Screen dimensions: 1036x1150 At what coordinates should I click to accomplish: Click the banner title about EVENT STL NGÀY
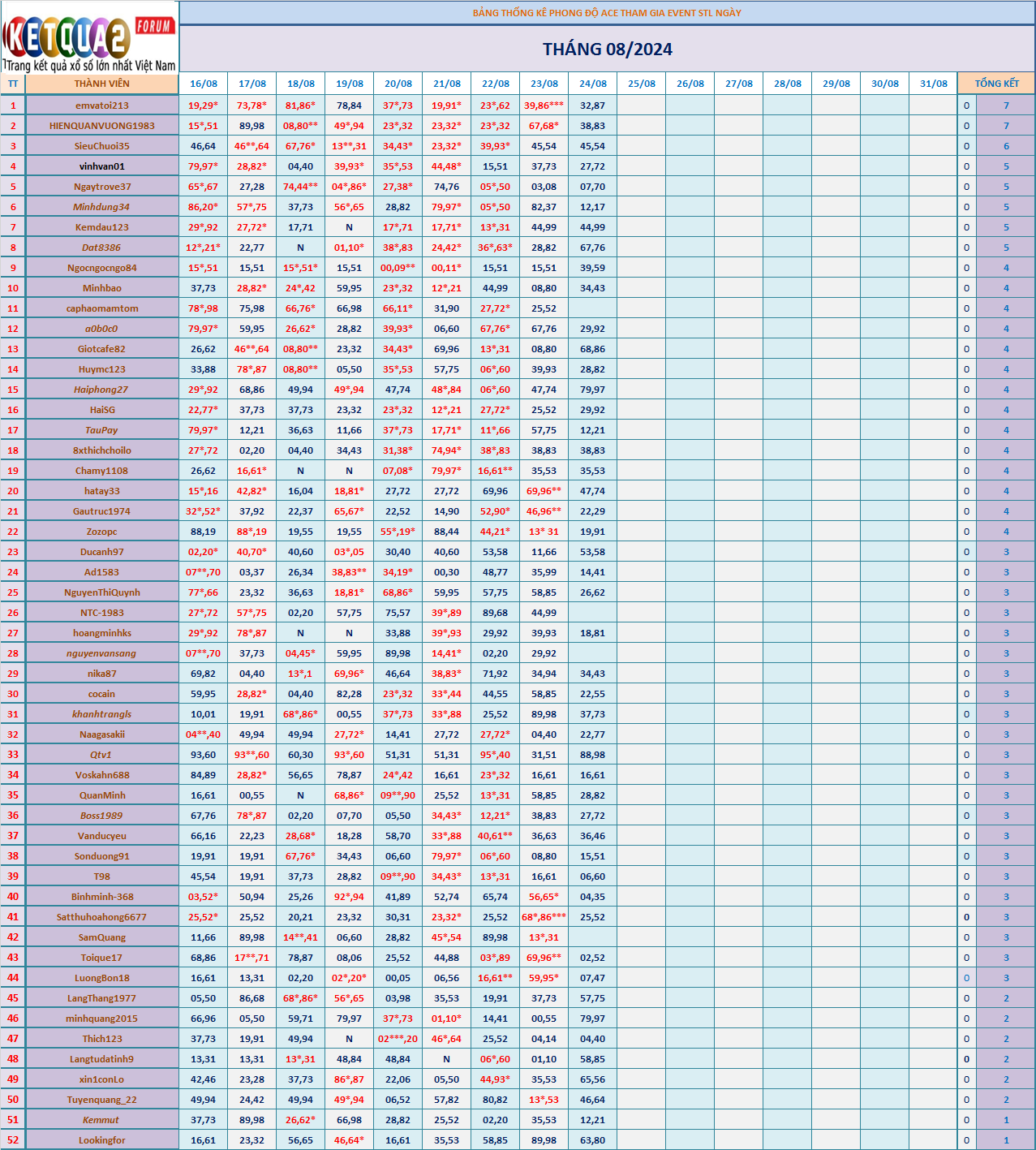tap(607, 13)
